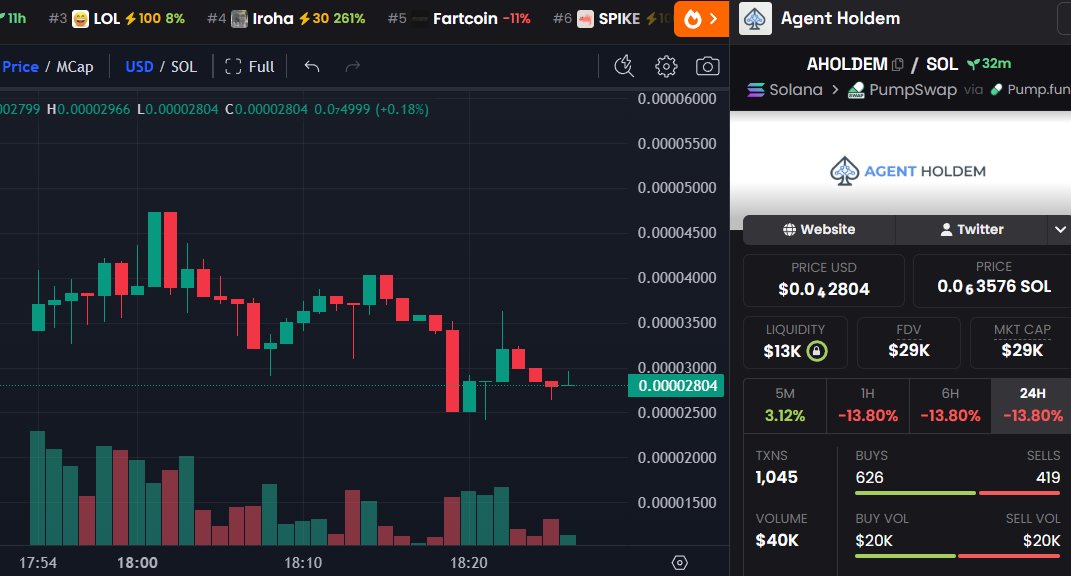Click the Agent Holdem spade logo icon
This screenshot has width=1071, height=576.
pyautogui.click(x=755, y=18)
